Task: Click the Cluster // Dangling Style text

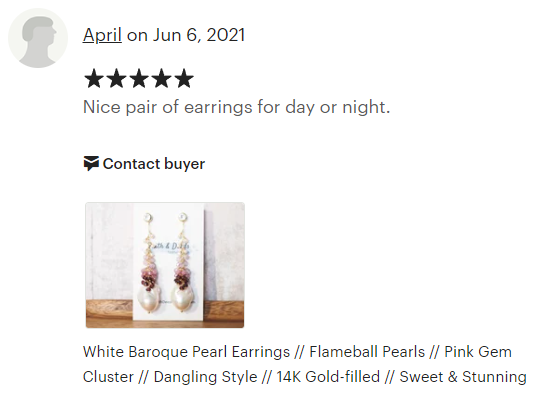Action: 170,377
